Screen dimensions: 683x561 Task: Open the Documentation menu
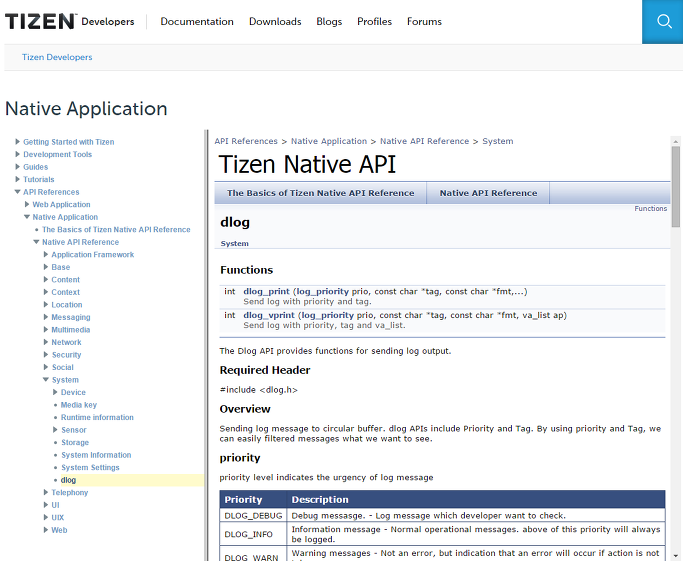pyautogui.click(x=197, y=21)
